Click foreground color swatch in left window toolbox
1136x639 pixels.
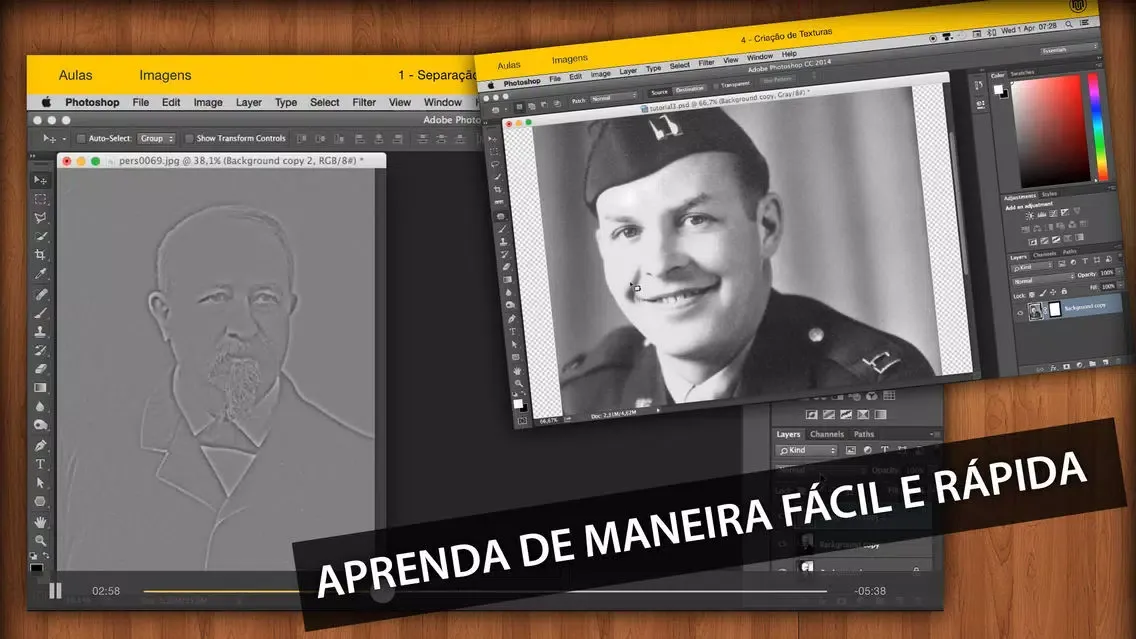[x=36, y=567]
